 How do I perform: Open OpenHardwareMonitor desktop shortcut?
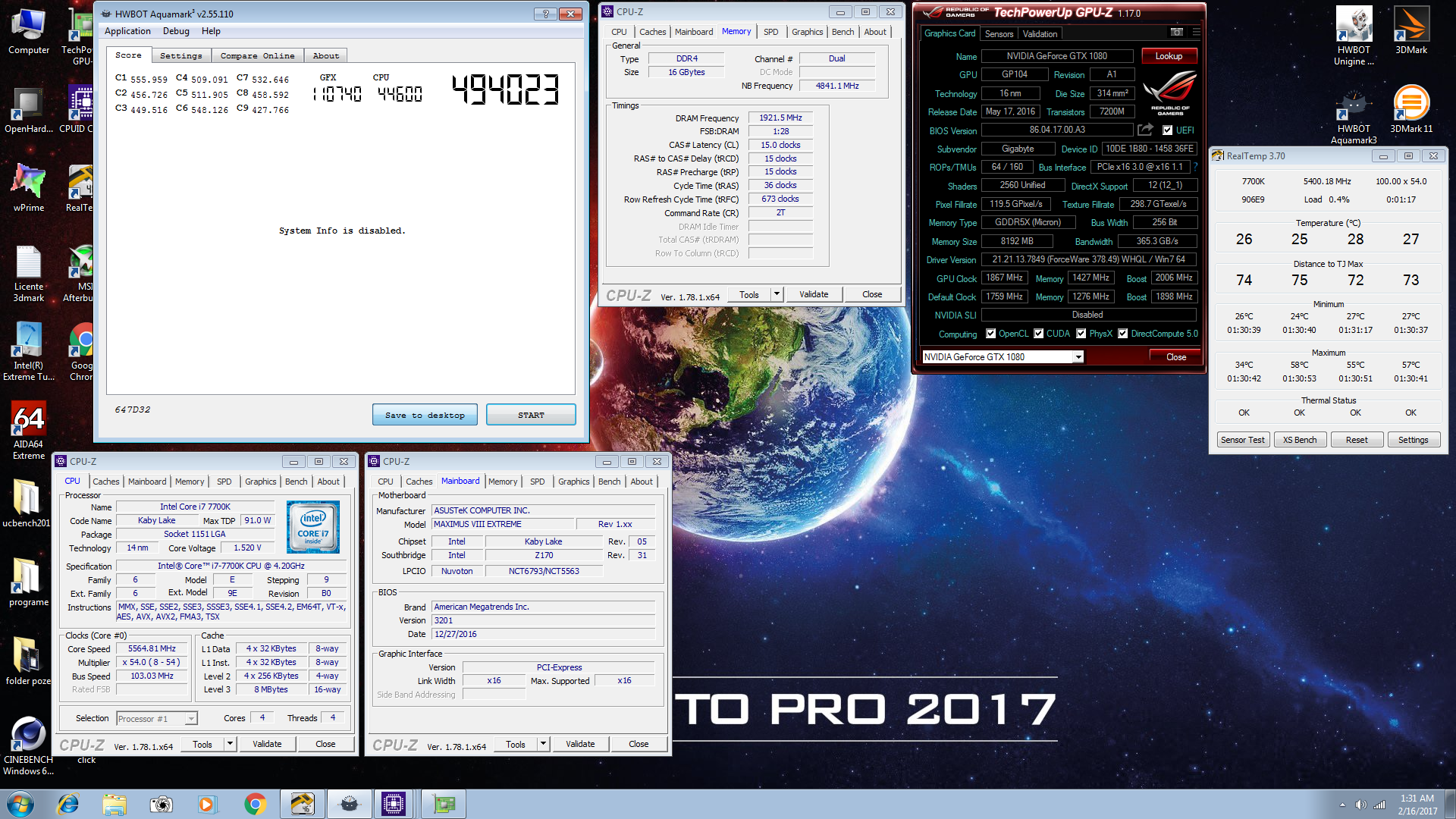[29, 110]
